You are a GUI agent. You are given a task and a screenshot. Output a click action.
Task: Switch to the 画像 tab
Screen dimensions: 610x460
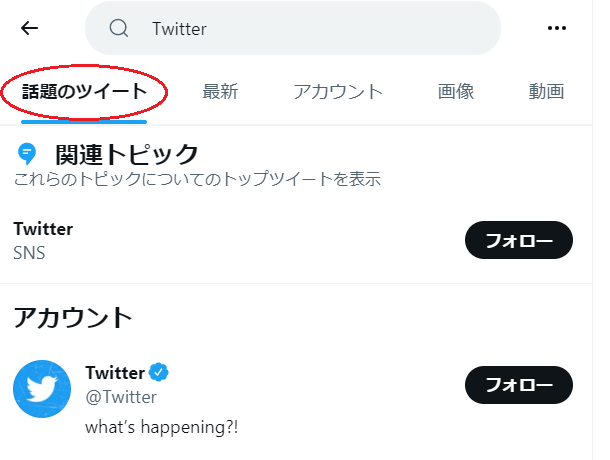tap(456, 92)
